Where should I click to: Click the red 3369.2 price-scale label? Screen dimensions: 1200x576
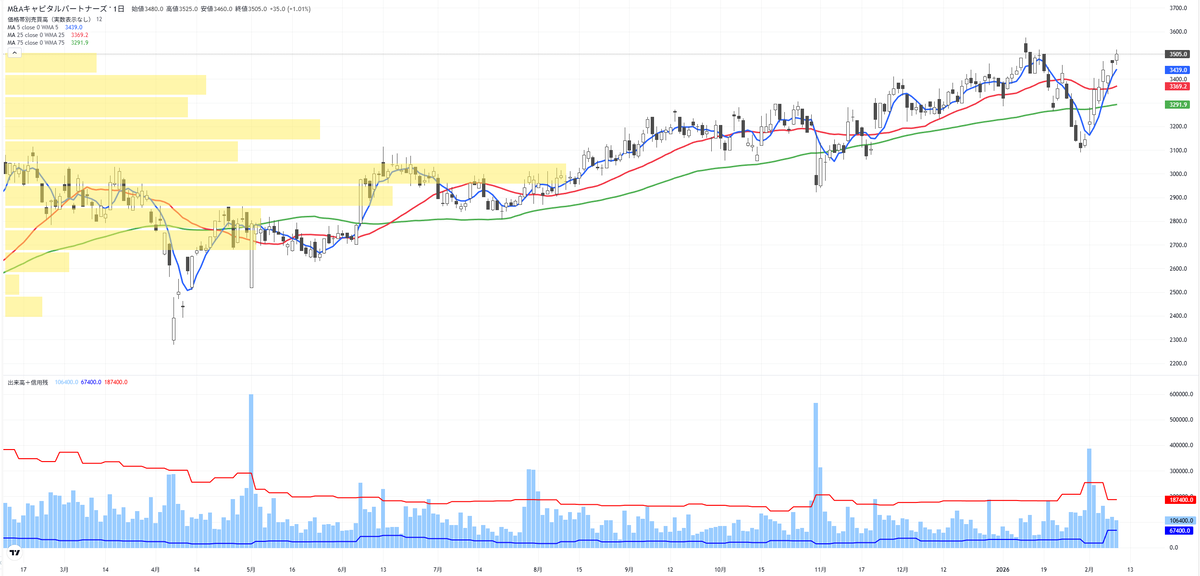pyautogui.click(x=1177, y=87)
